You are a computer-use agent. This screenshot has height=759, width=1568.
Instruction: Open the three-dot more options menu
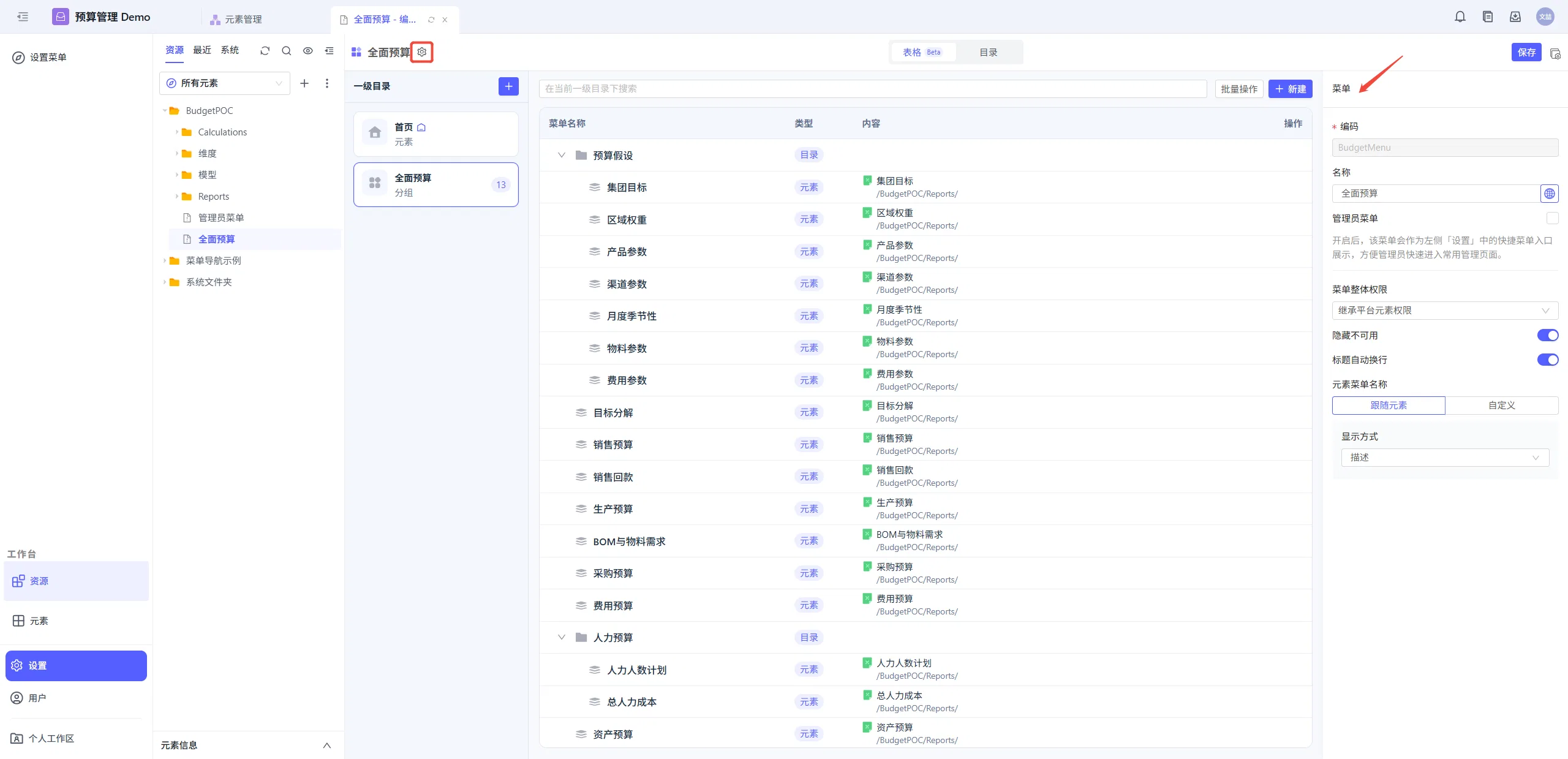327,83
